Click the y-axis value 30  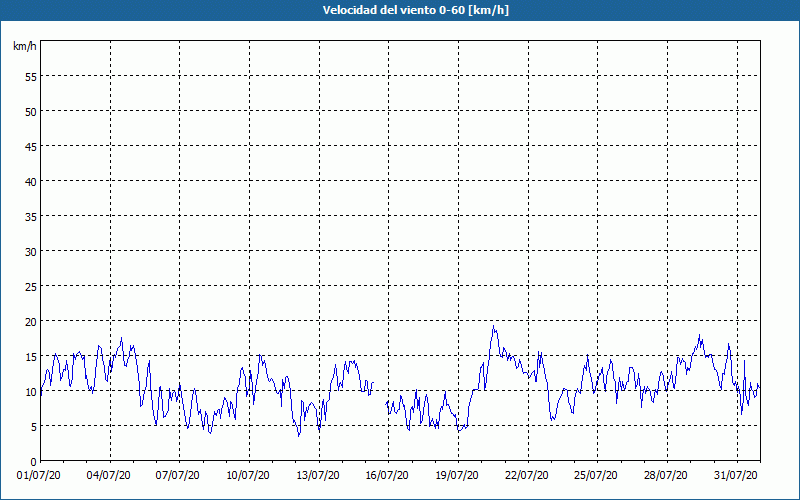[x=31, y=252]
